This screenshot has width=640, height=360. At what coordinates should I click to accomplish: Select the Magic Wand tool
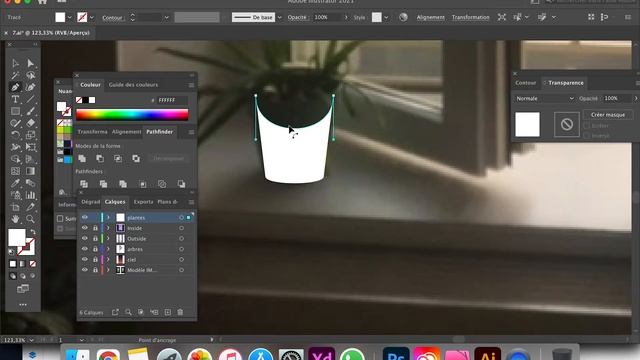(15, 75)
